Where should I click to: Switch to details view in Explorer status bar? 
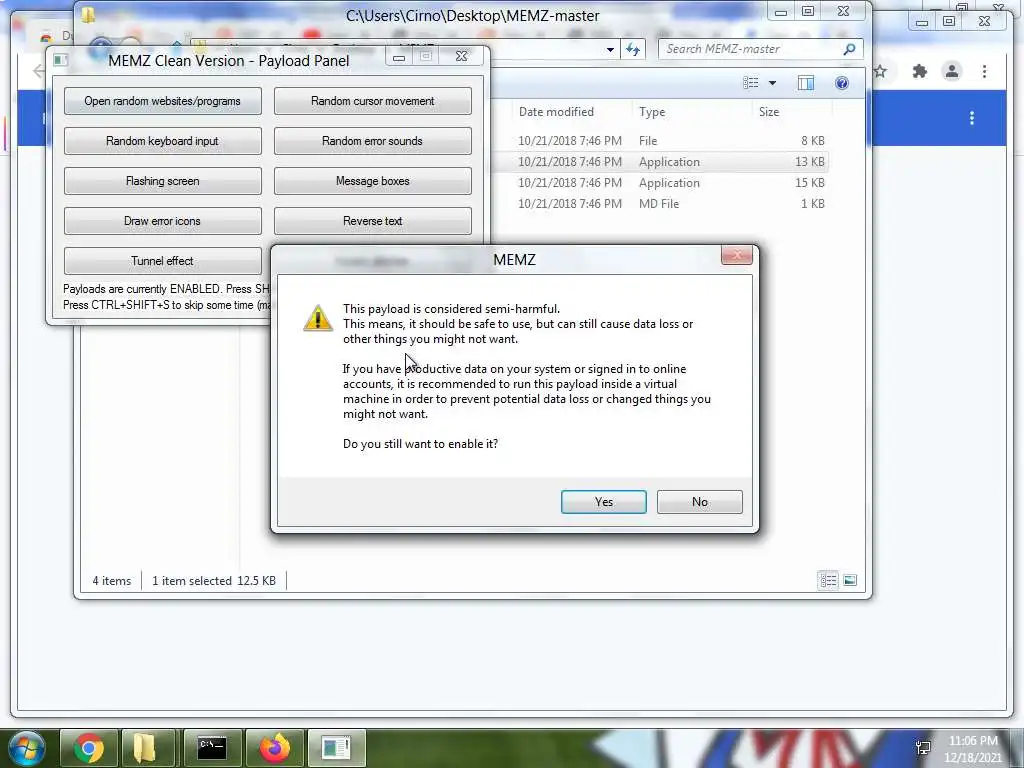point(828,580)
